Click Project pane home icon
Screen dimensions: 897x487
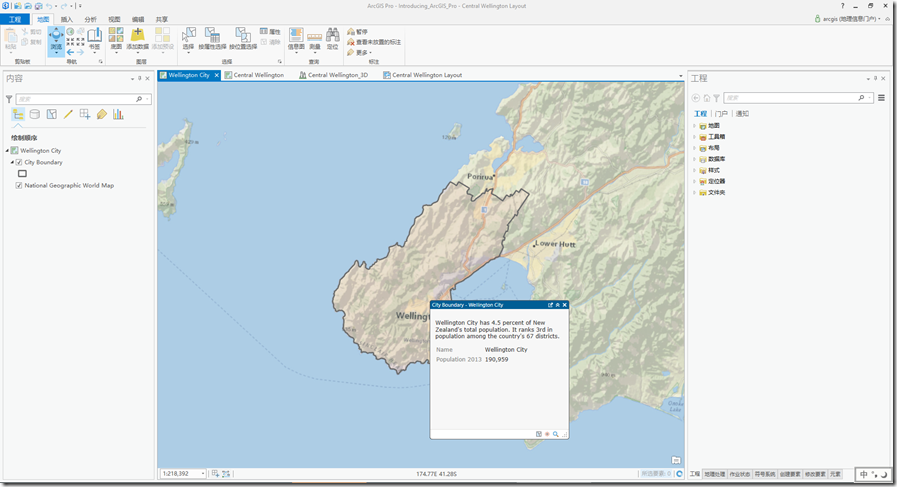click(707, 98)
